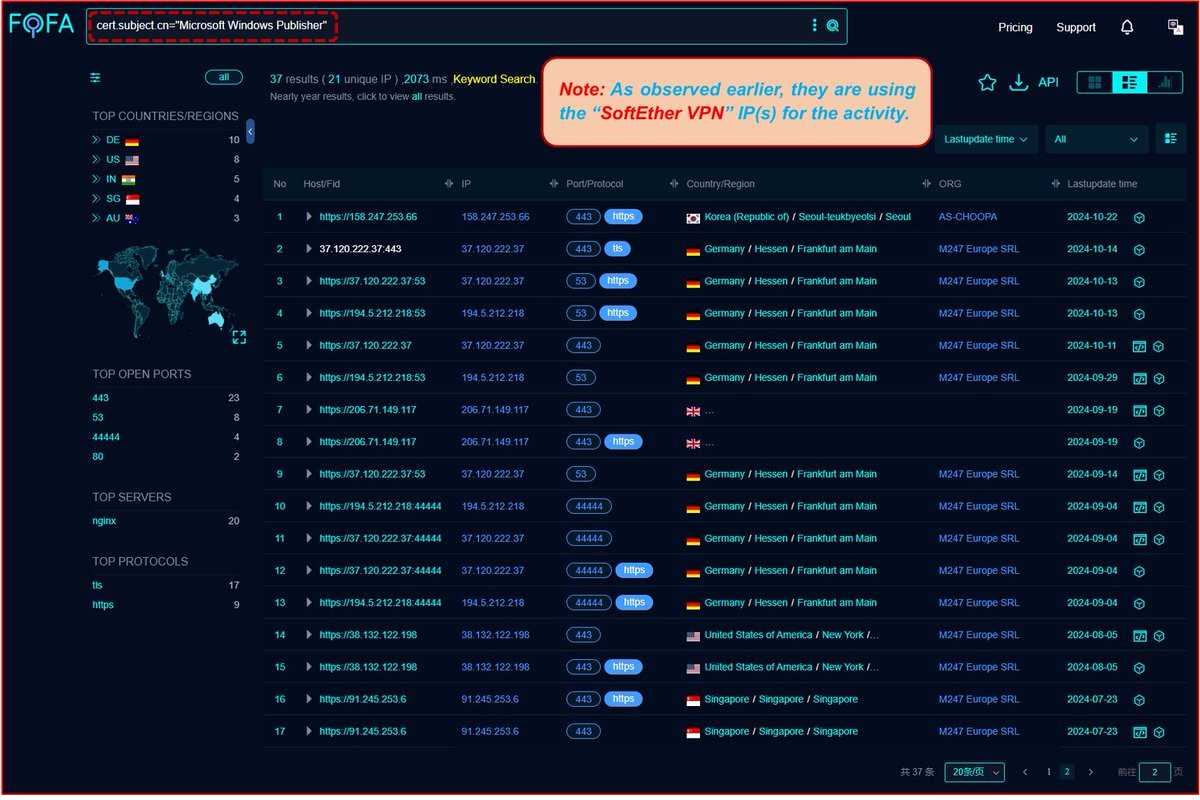1200x800 pixels.
Task: Sort by Country/Region column header icon
Action: tap(925, 184)
